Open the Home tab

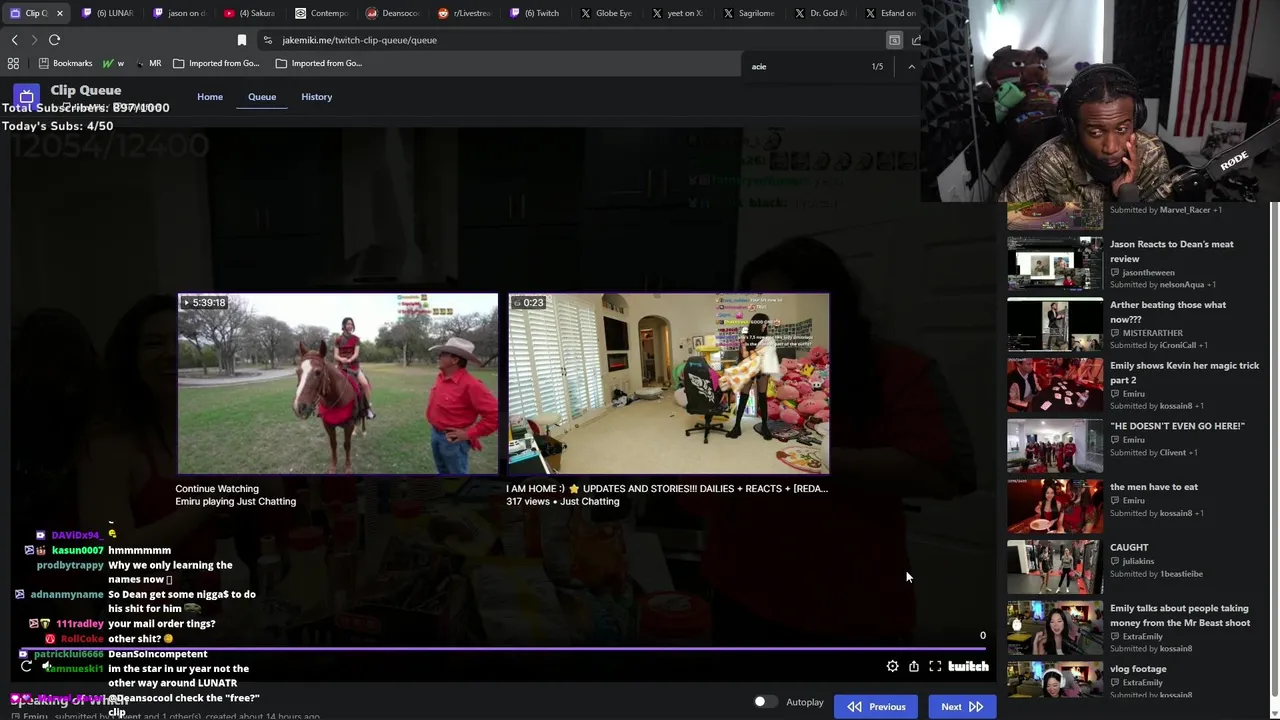coord(210,97)
